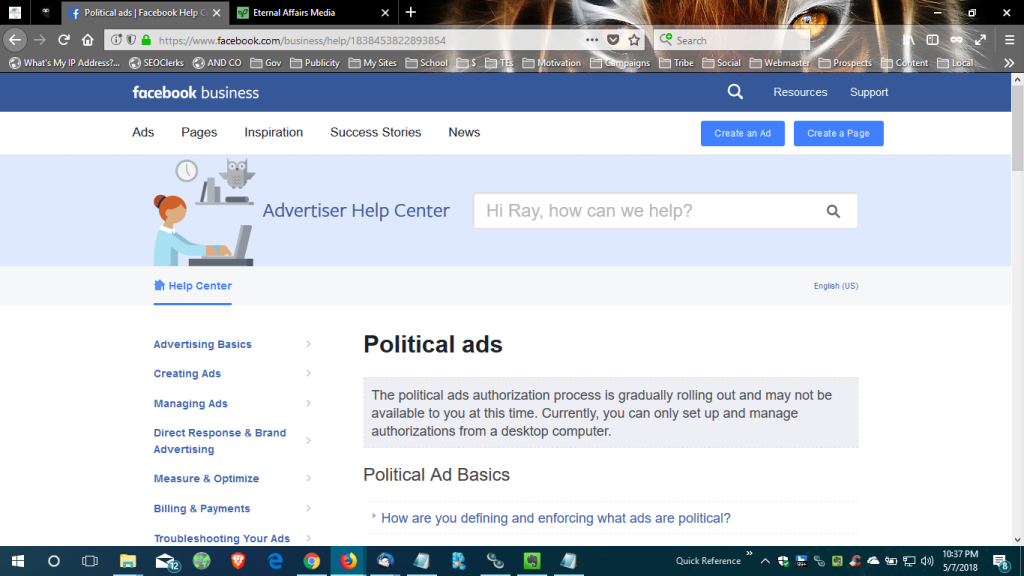Click the Create a Page button
Image resolution: width=1024 pixels, height=576 pixels.
pos(838,133)
